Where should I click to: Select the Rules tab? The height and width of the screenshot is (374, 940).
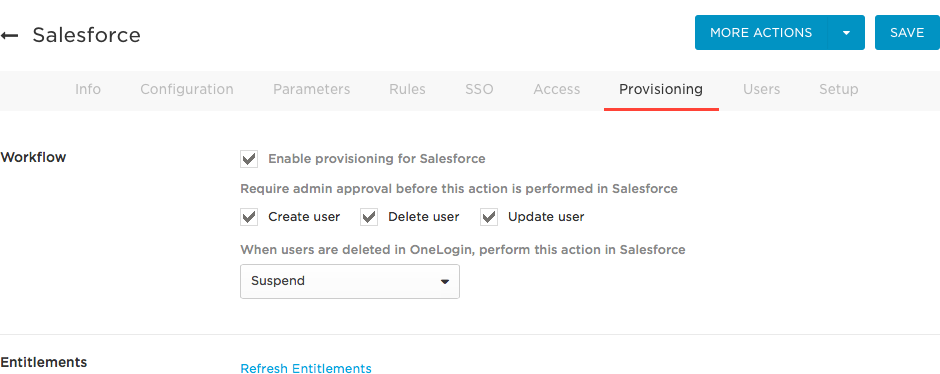(x=407, y=89)
